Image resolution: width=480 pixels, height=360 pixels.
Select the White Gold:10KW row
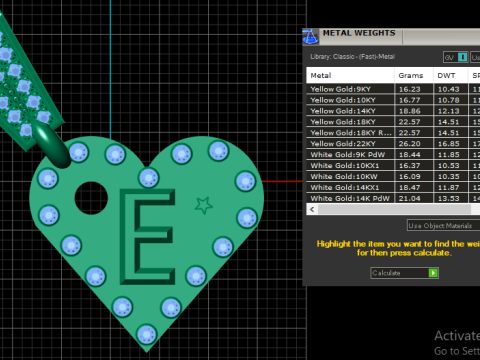[x=393, y=177]
